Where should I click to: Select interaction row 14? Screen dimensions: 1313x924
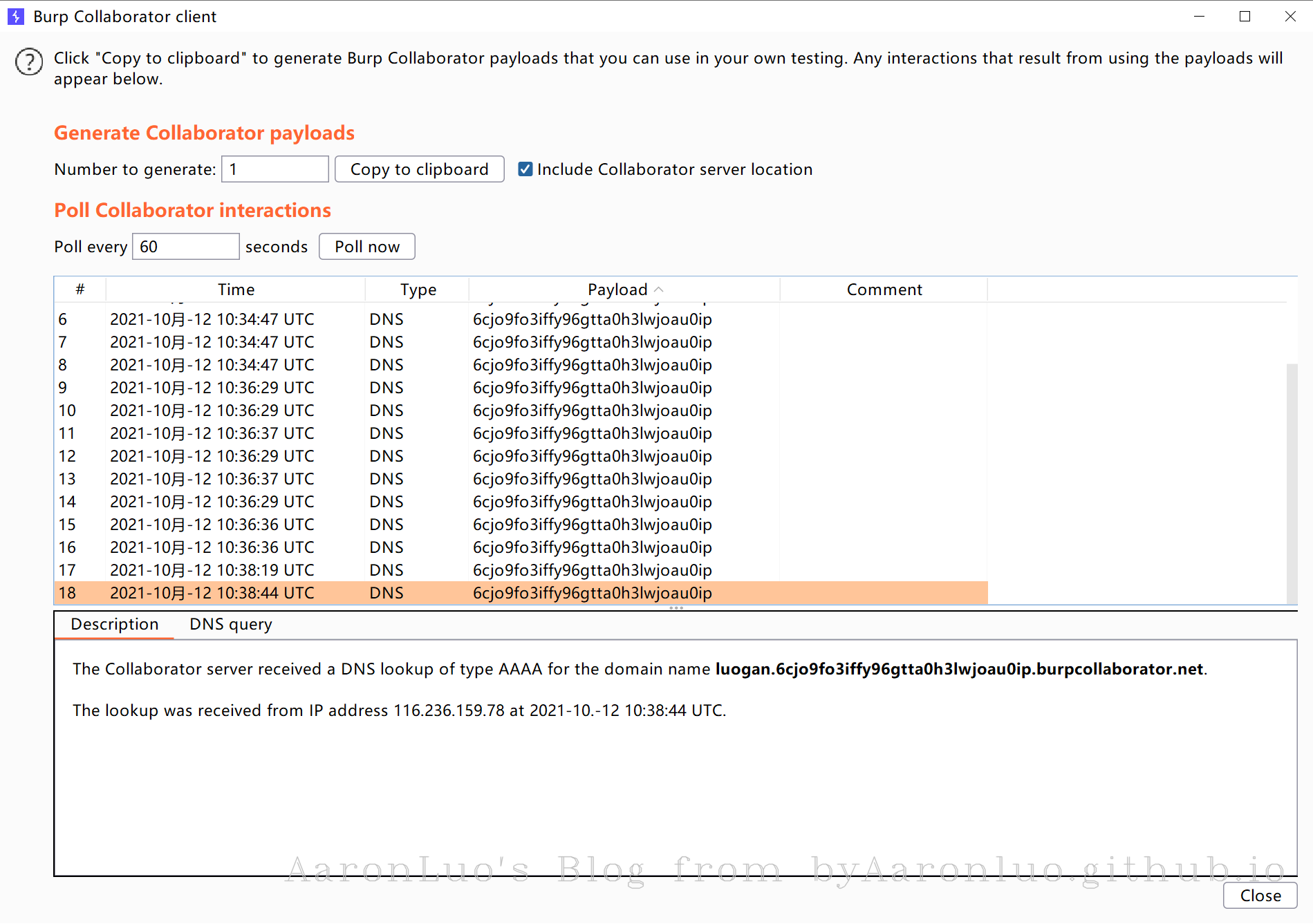click(521, 502)
